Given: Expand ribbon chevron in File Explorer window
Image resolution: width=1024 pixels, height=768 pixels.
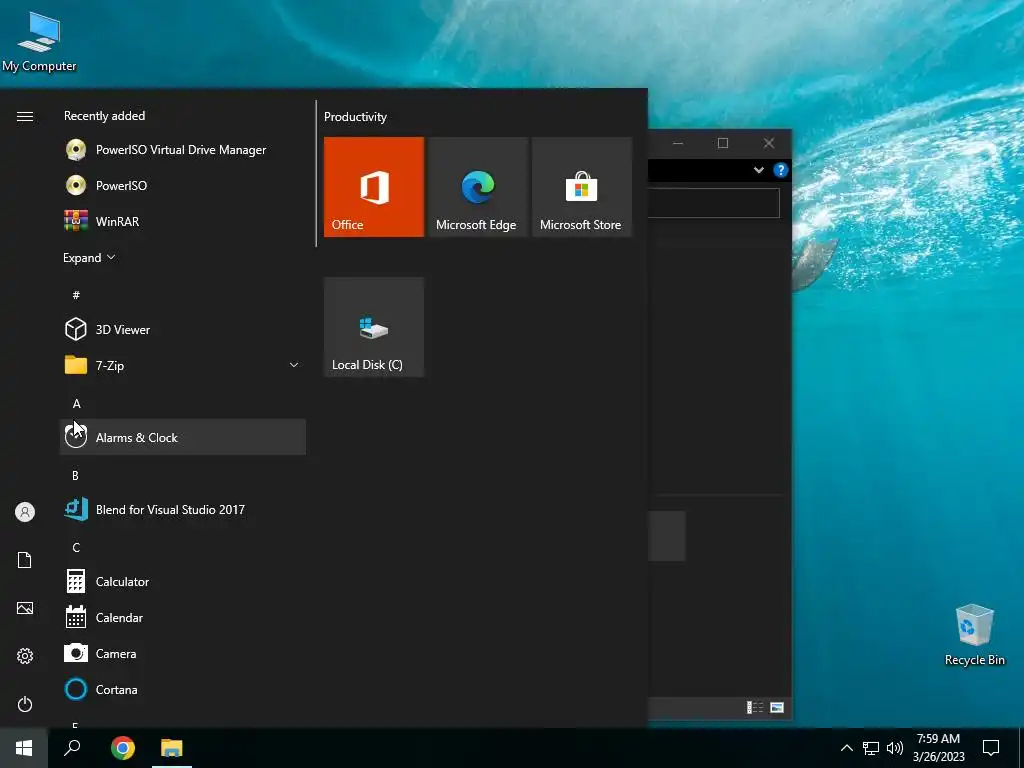Looking at the screenshot, I should tap(759, 170).
